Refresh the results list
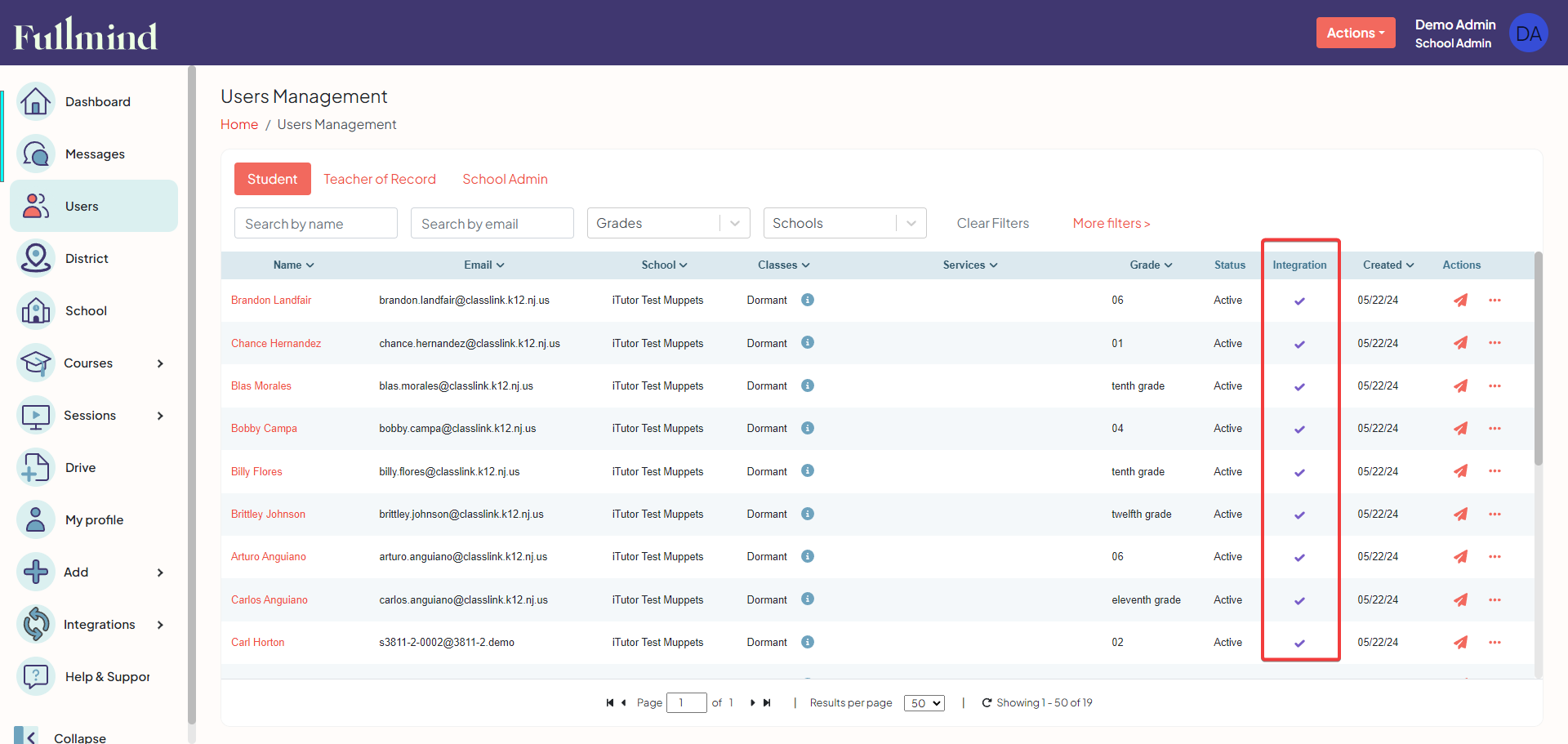1568x744 pixels. [987, 702]
